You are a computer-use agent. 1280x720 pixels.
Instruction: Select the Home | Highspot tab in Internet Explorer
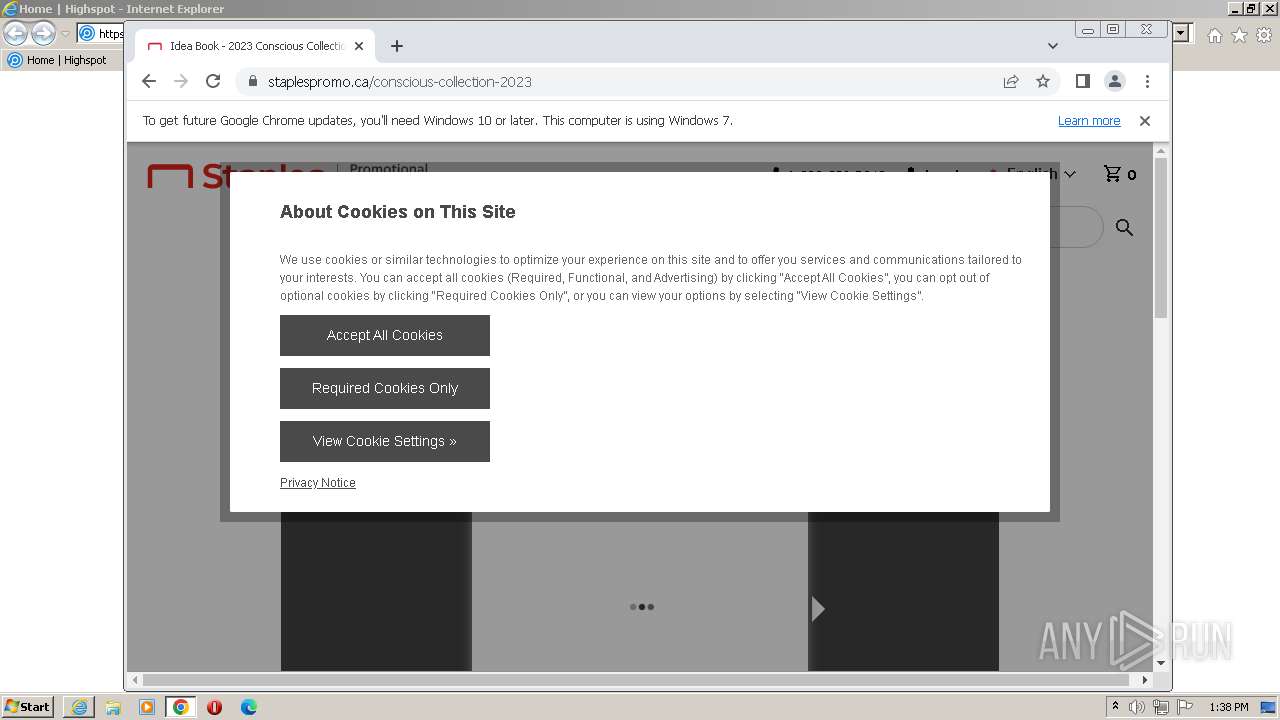tap(58, 60)
